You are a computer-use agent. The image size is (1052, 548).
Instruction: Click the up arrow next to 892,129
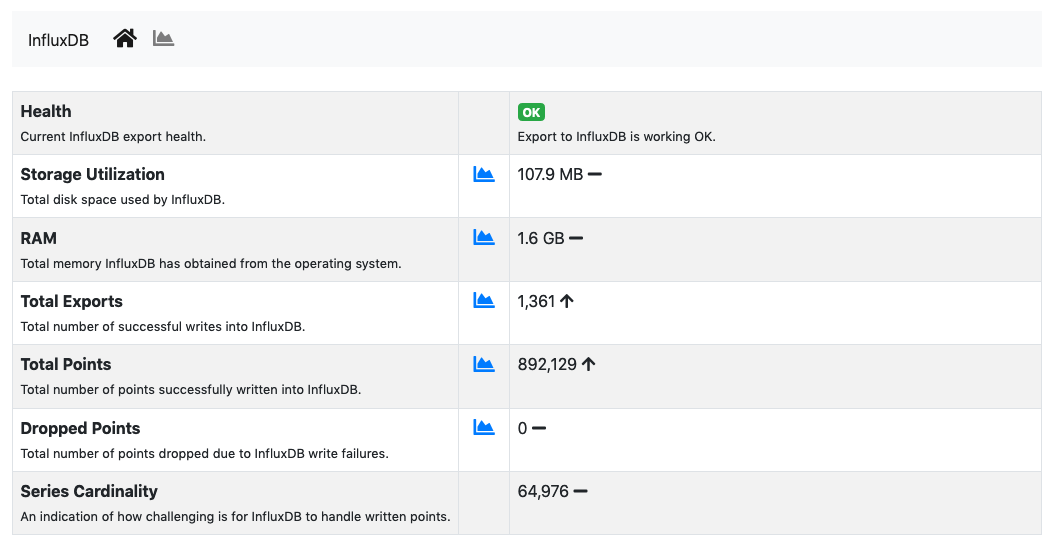588,364
